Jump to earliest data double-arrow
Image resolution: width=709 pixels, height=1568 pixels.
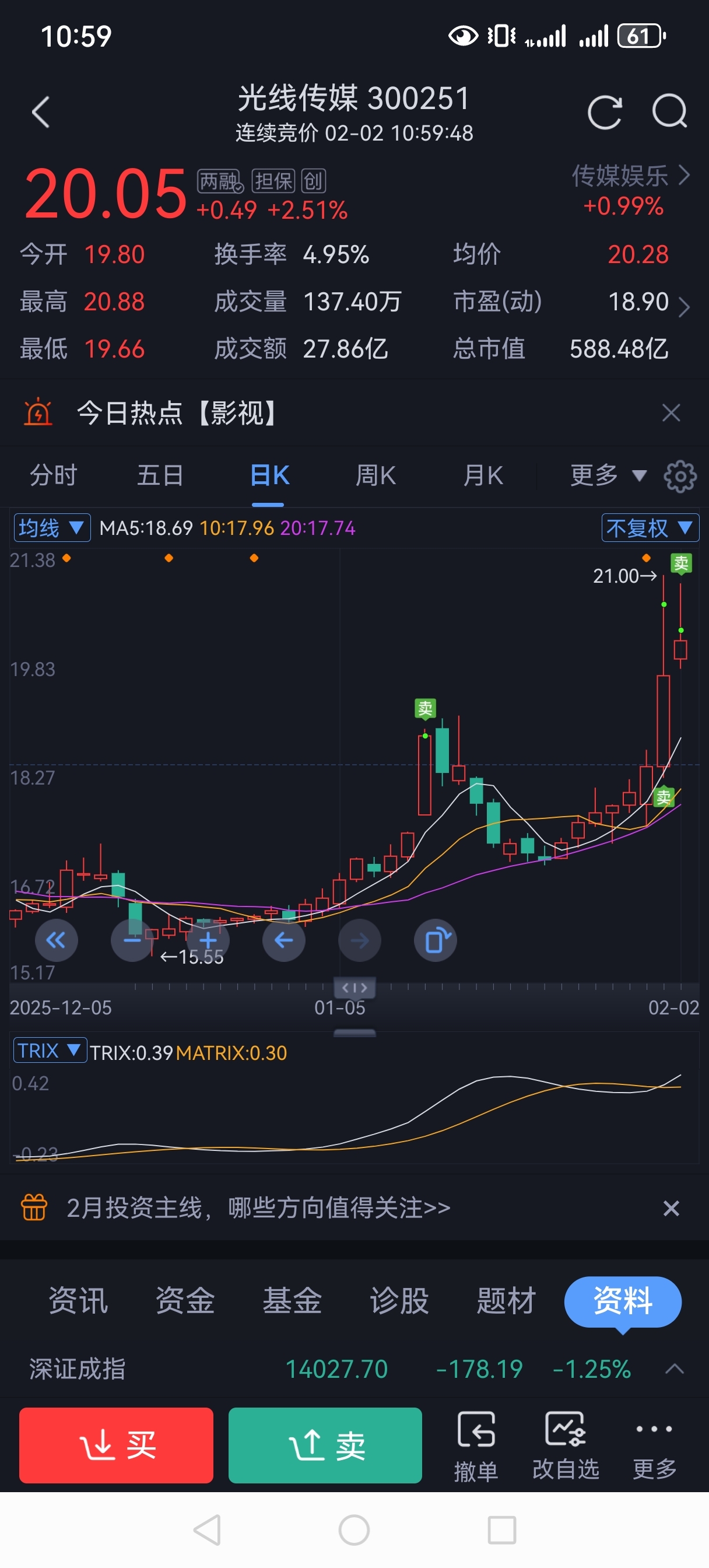point(56,940)
